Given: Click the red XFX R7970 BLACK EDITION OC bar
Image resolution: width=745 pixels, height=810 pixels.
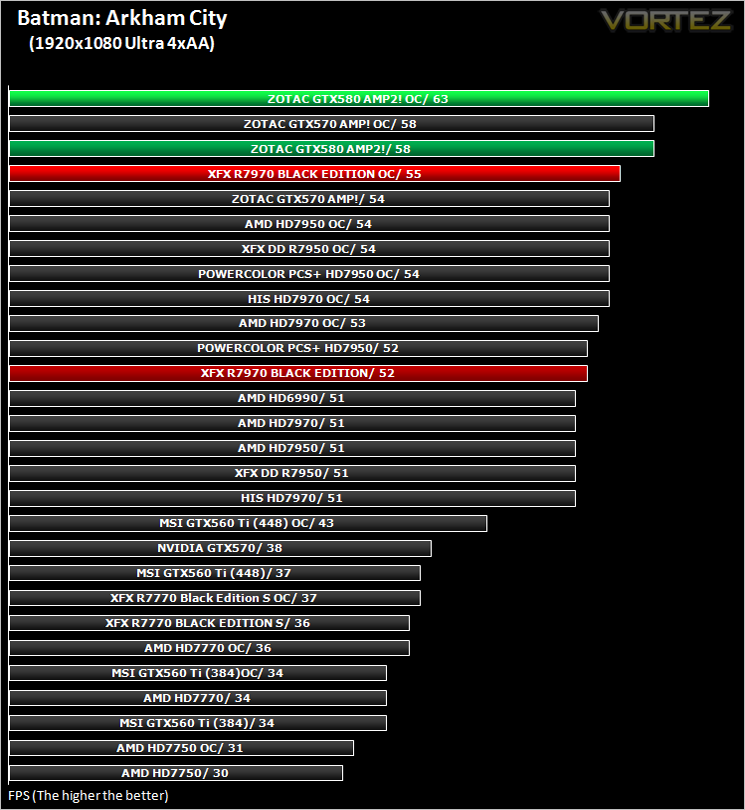Looking at the screenshot, I should pyautogui.click(x=315, y=174).
